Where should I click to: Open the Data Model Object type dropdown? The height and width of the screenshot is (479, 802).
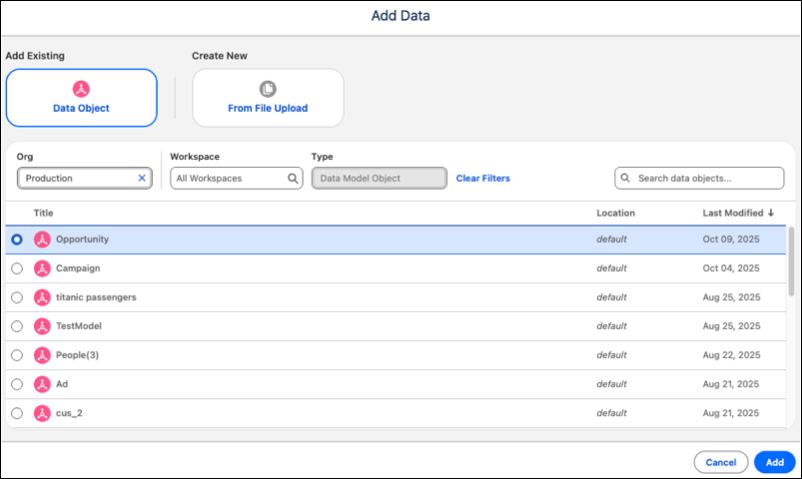pos(379,178)
